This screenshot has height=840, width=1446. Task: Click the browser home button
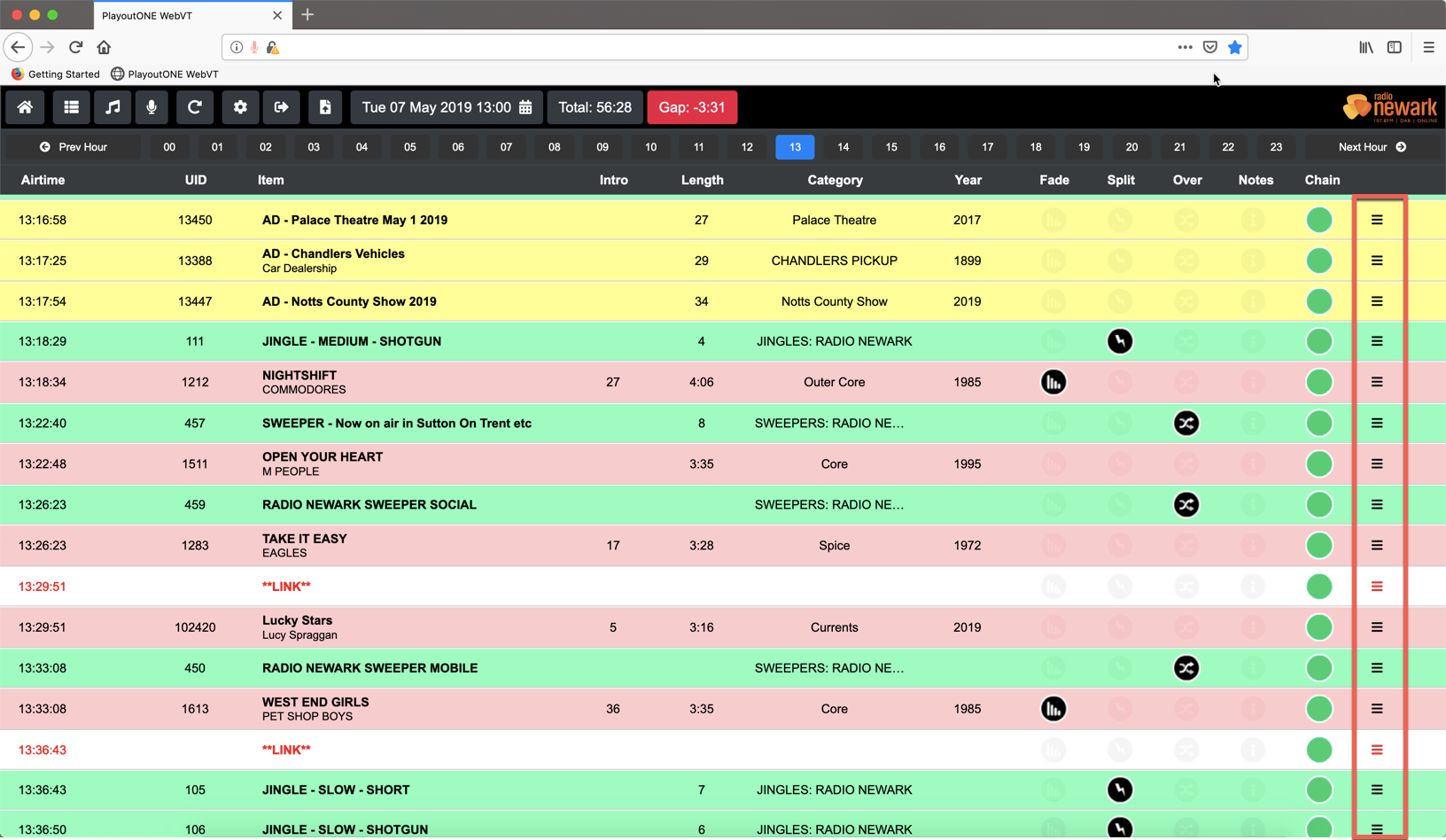(x=104, y=47)
